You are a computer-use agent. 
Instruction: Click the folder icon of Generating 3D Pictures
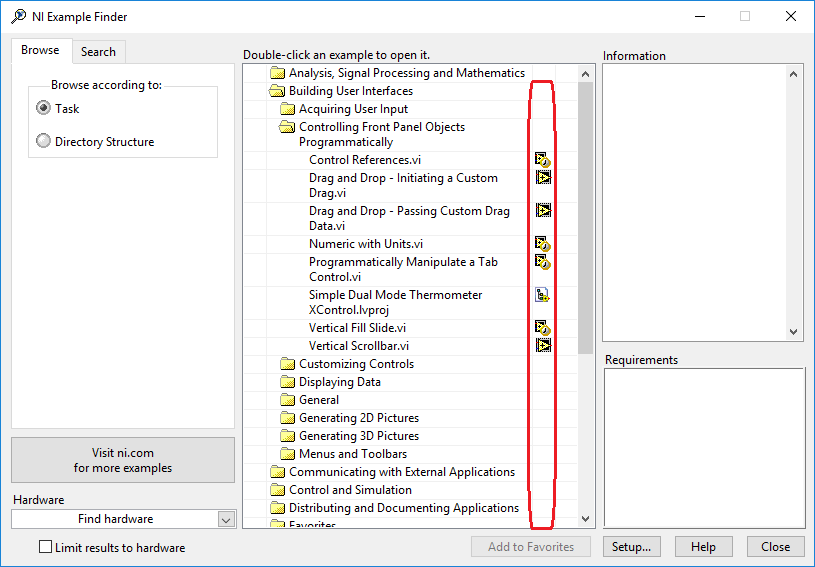(287, 436)
